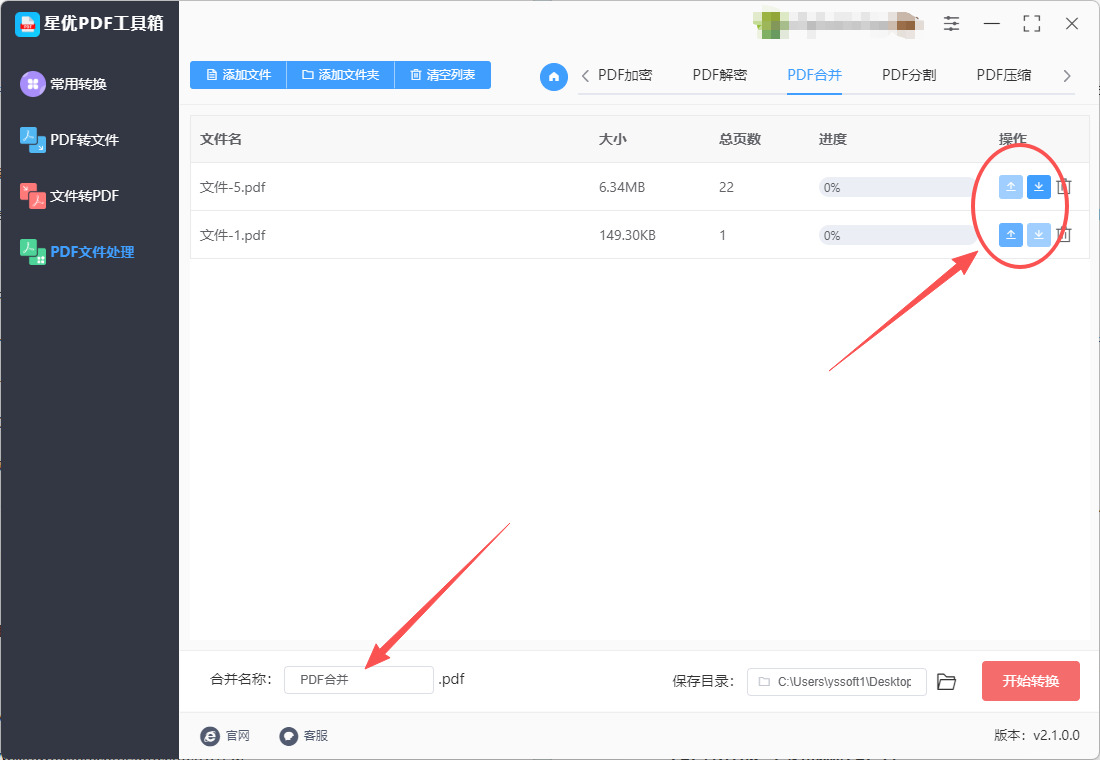Image resolution: width=1100 pixels, height=760 pixels.
Task: Click the 版本: v2.1.0.0 version text
Action: (x=1037, y=735)
